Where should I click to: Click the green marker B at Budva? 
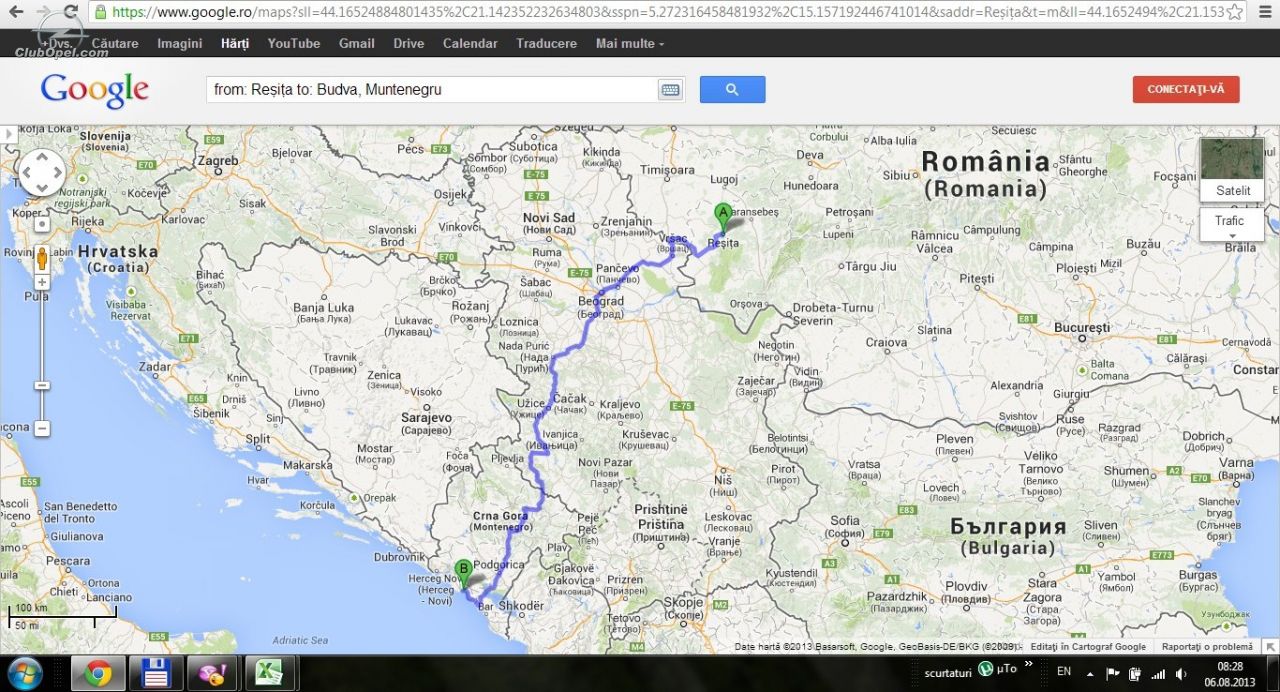coord(463,573)
